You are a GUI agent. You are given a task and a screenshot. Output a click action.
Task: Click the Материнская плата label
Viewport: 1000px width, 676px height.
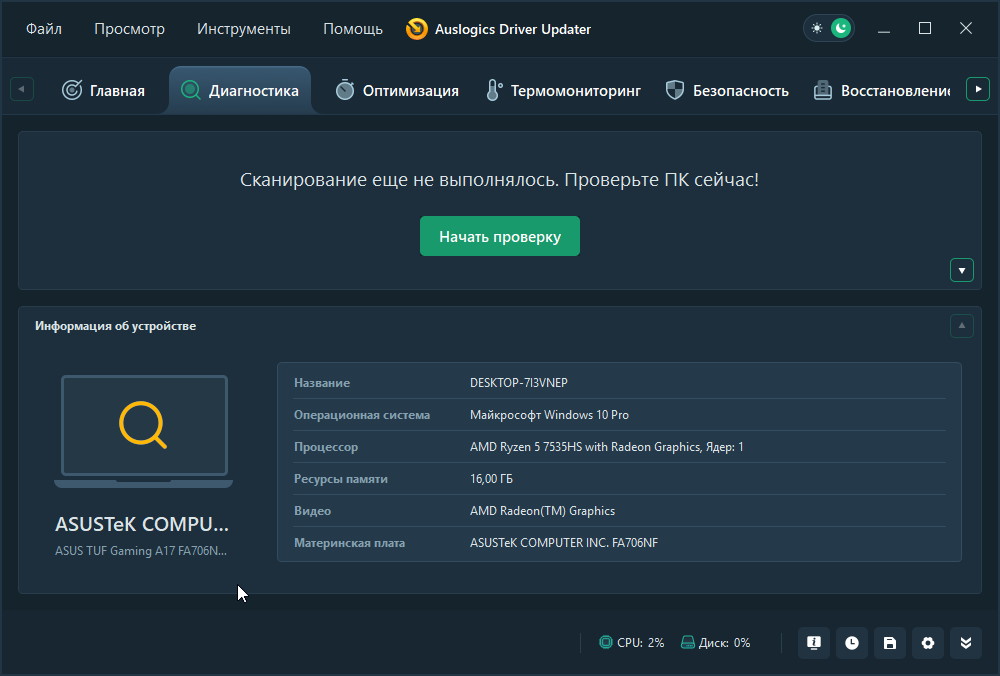(x=349, y=543)
